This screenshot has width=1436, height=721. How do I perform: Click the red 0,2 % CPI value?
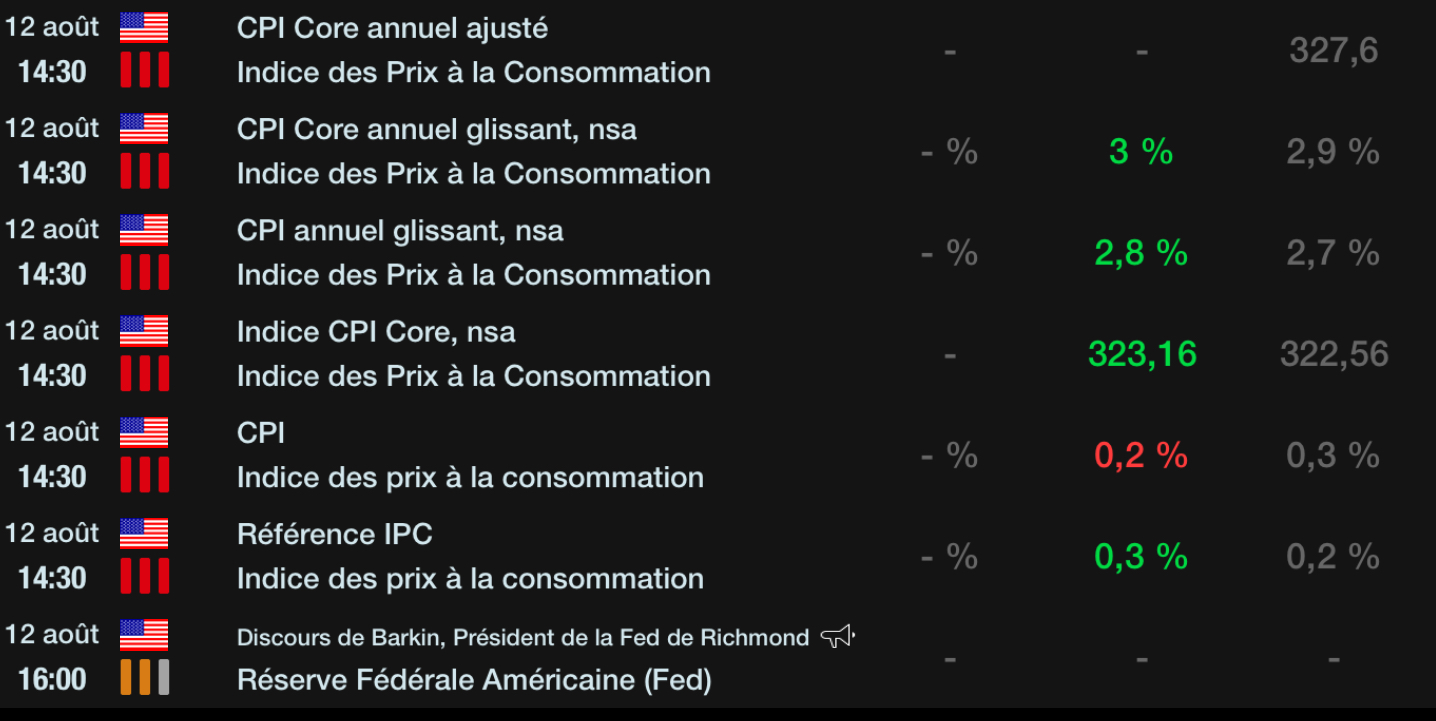click(1141, 456)
